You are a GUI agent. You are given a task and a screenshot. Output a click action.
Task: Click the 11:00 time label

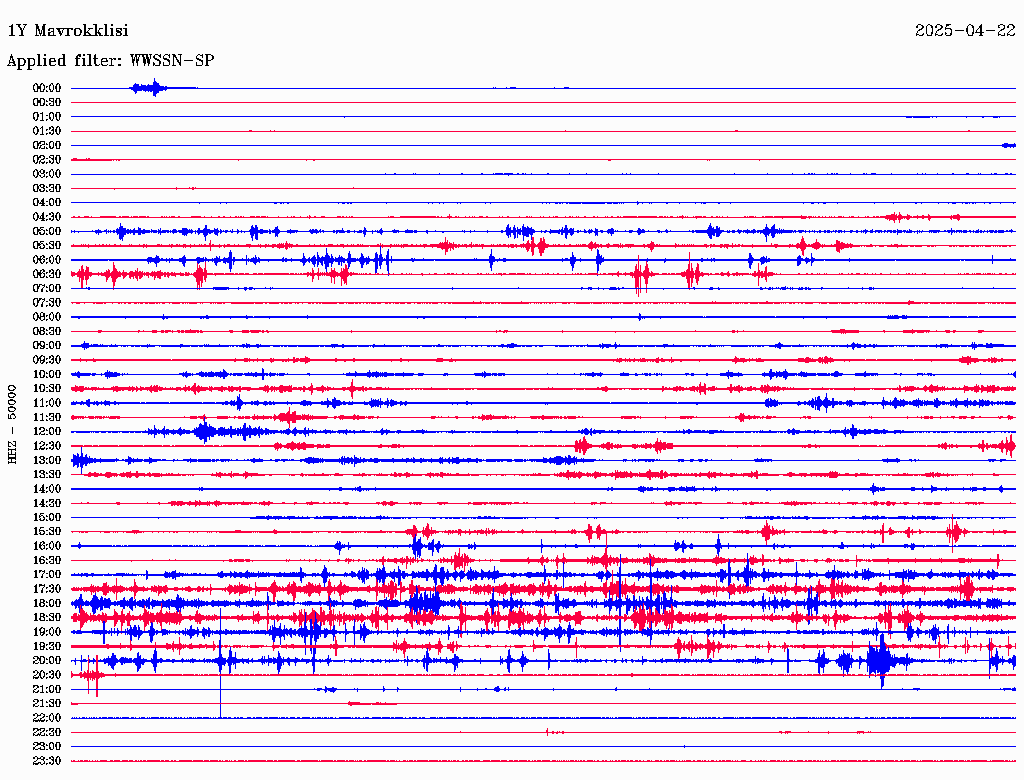click(x=47, y=403)
